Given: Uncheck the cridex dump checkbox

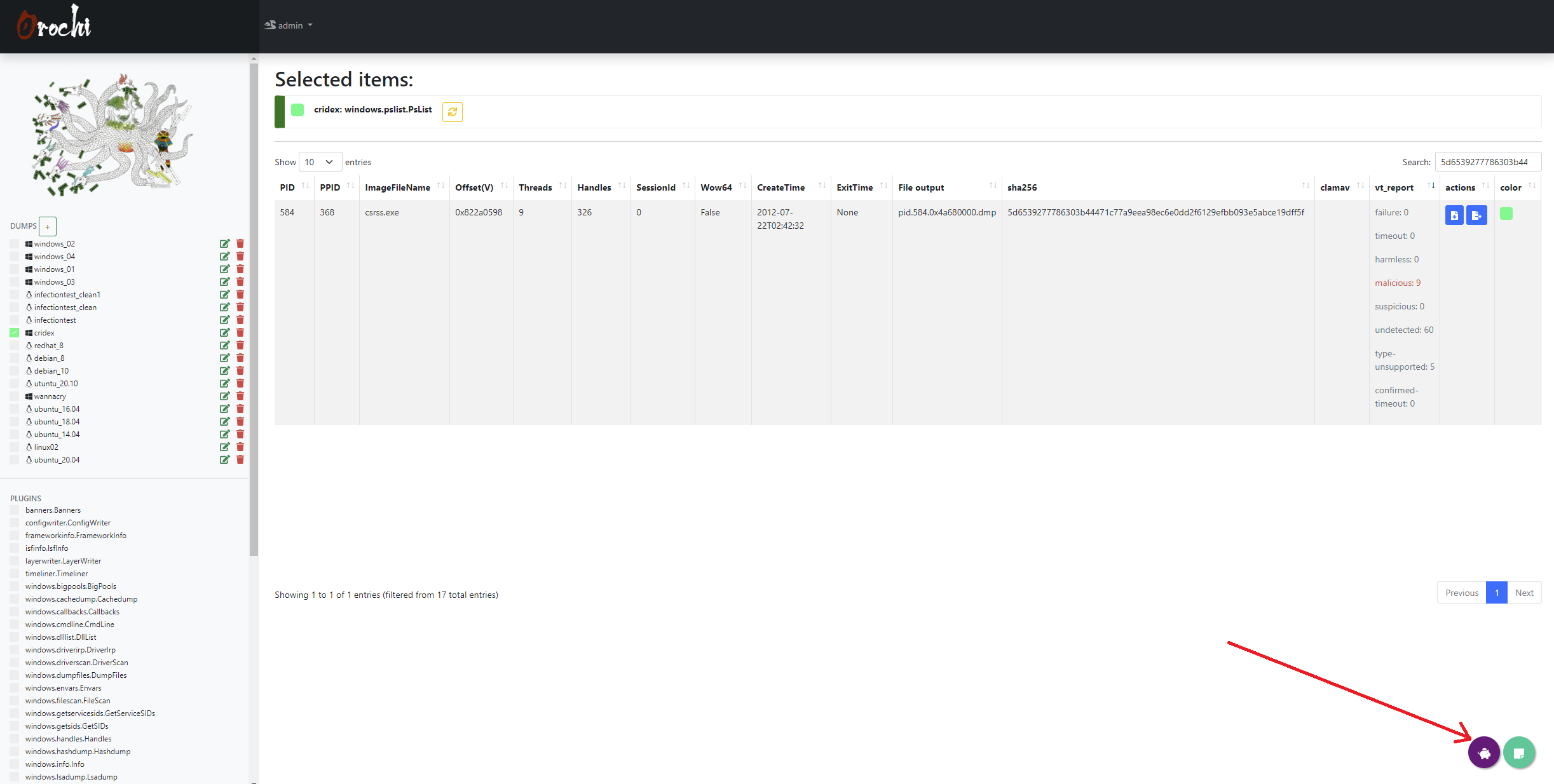Looking at the screenshot, I should pyautogui.click(x=15, y=333).
